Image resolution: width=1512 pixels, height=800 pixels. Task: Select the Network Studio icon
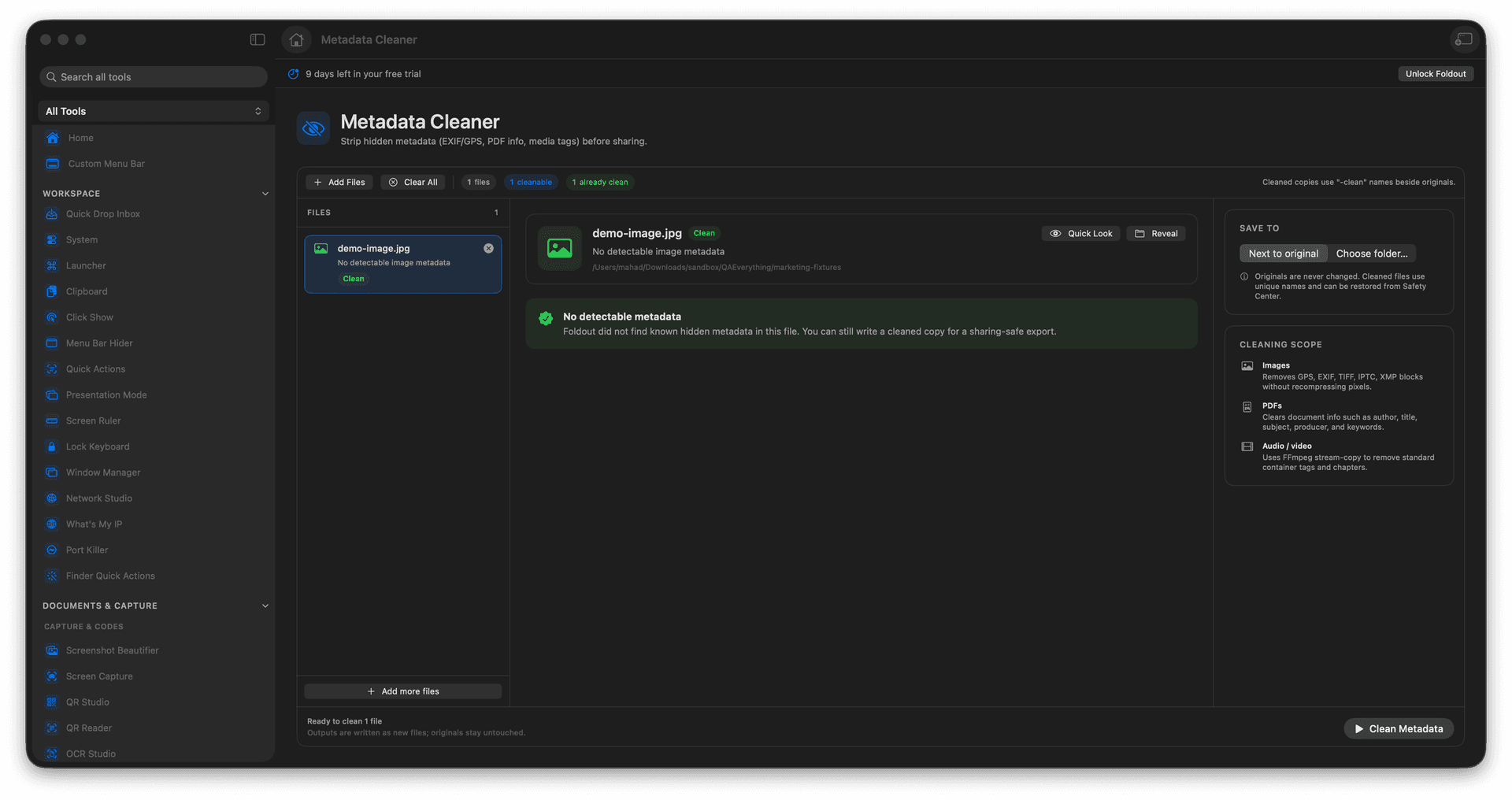tap(52, 498)
